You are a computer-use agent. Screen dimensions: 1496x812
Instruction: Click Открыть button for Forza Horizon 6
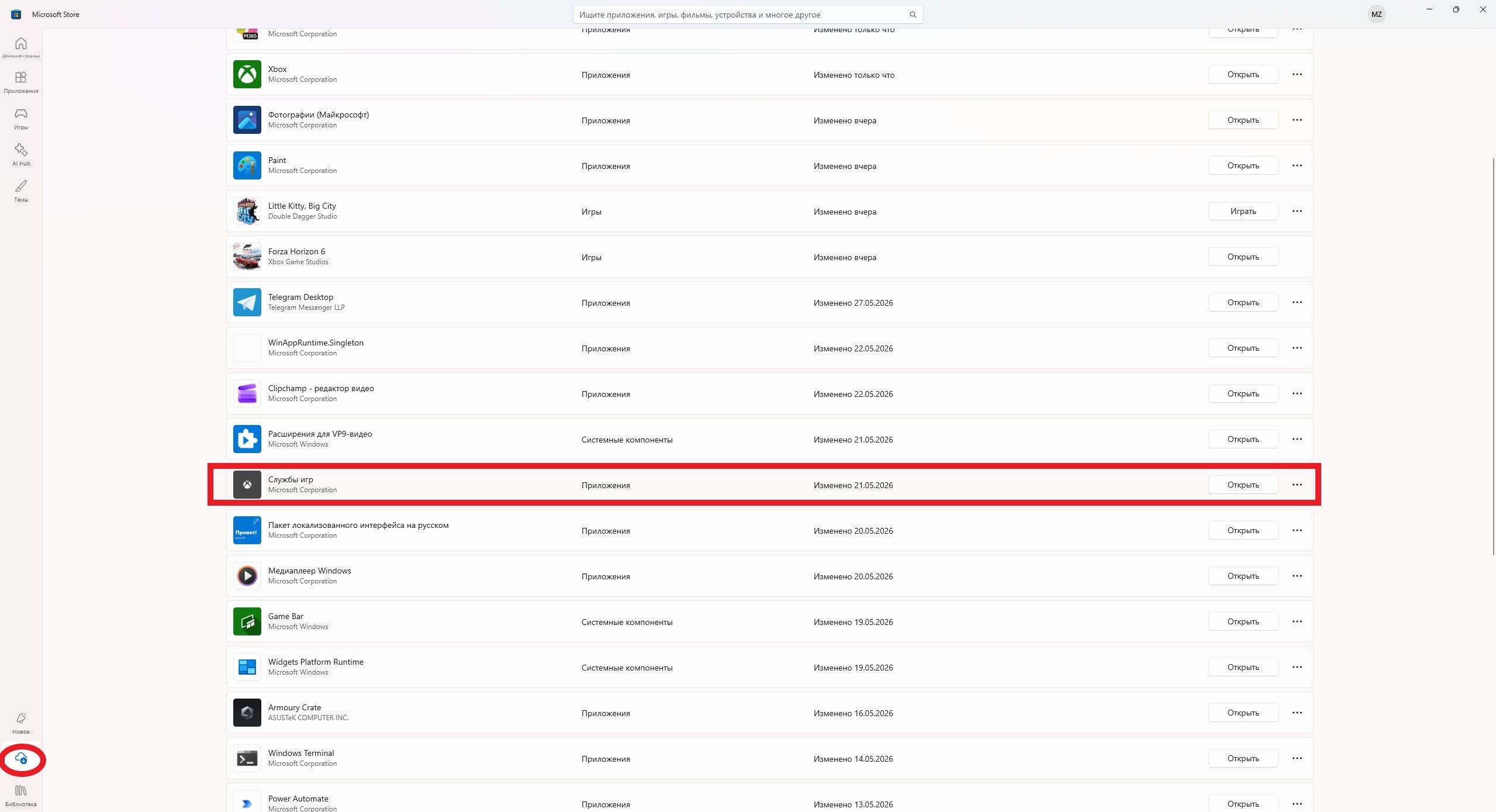click(x=1243, y=257)
